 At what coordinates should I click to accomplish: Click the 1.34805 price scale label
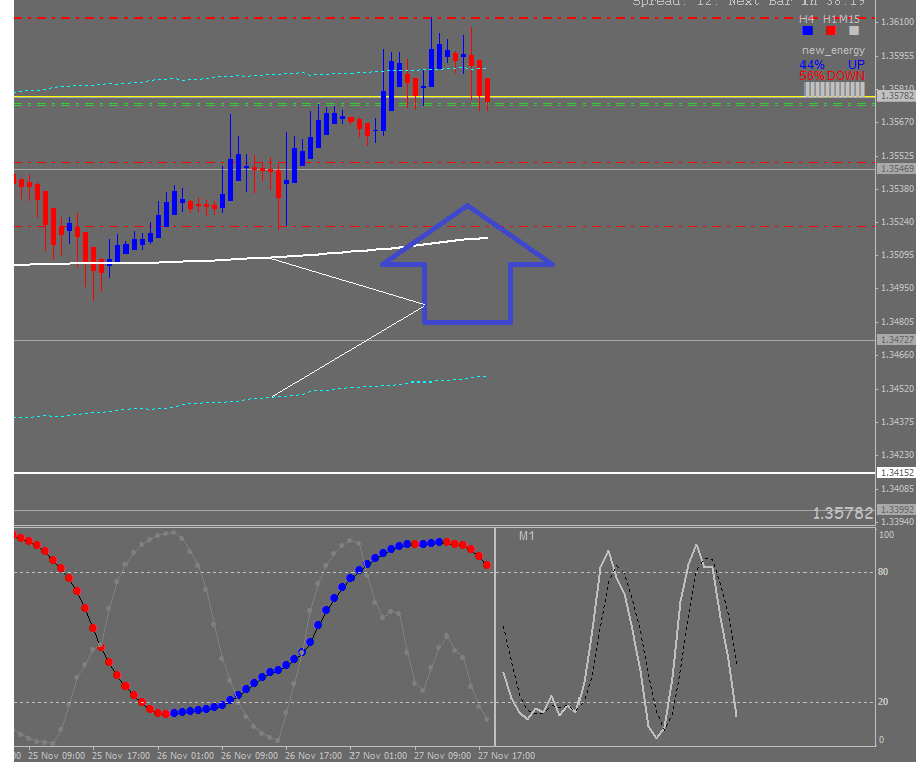click(897, 321)
